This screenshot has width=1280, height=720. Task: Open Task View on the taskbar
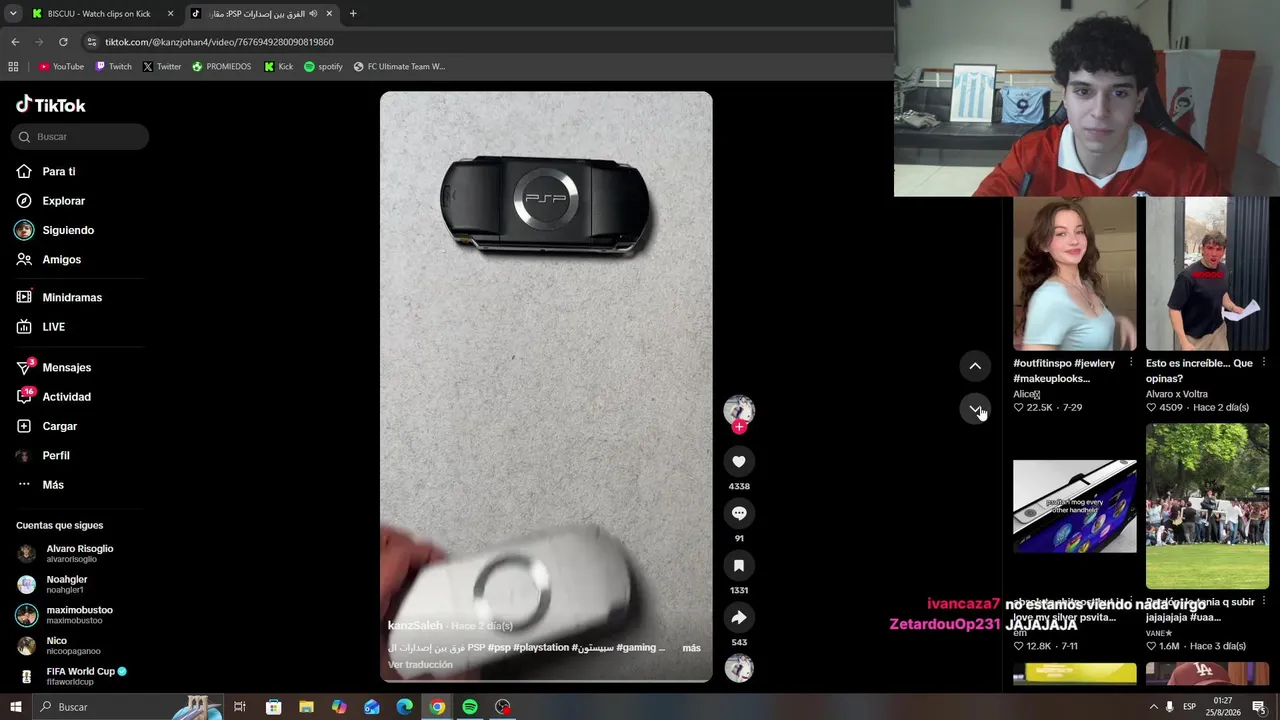pos(240,707)
